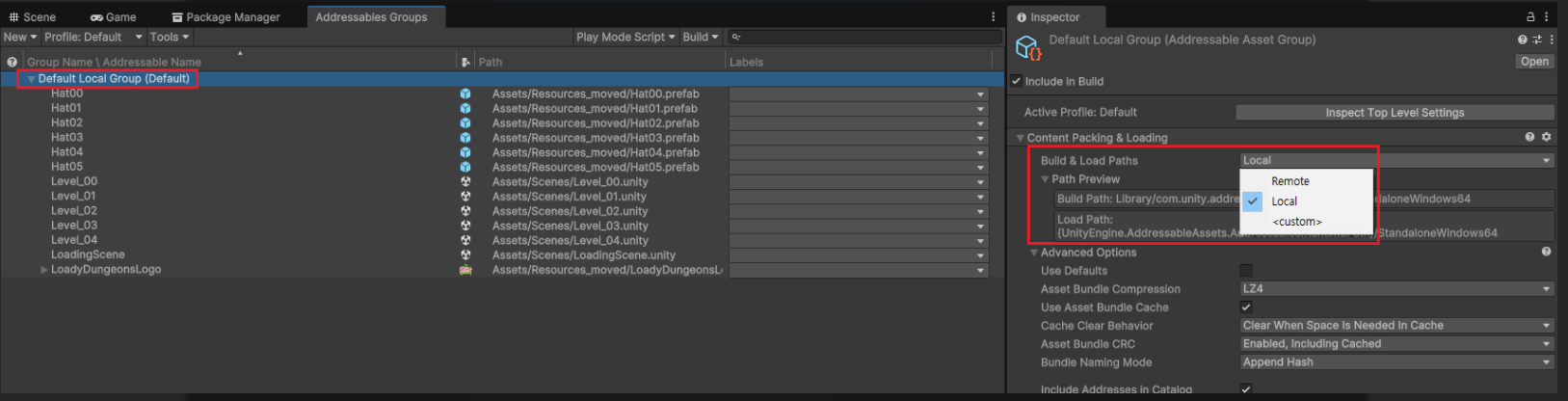The height and width of the screenshot is (401, 1568).
Task: Open the Asset Bundle Compression LZ4 dropdown
Action: 1396,288
